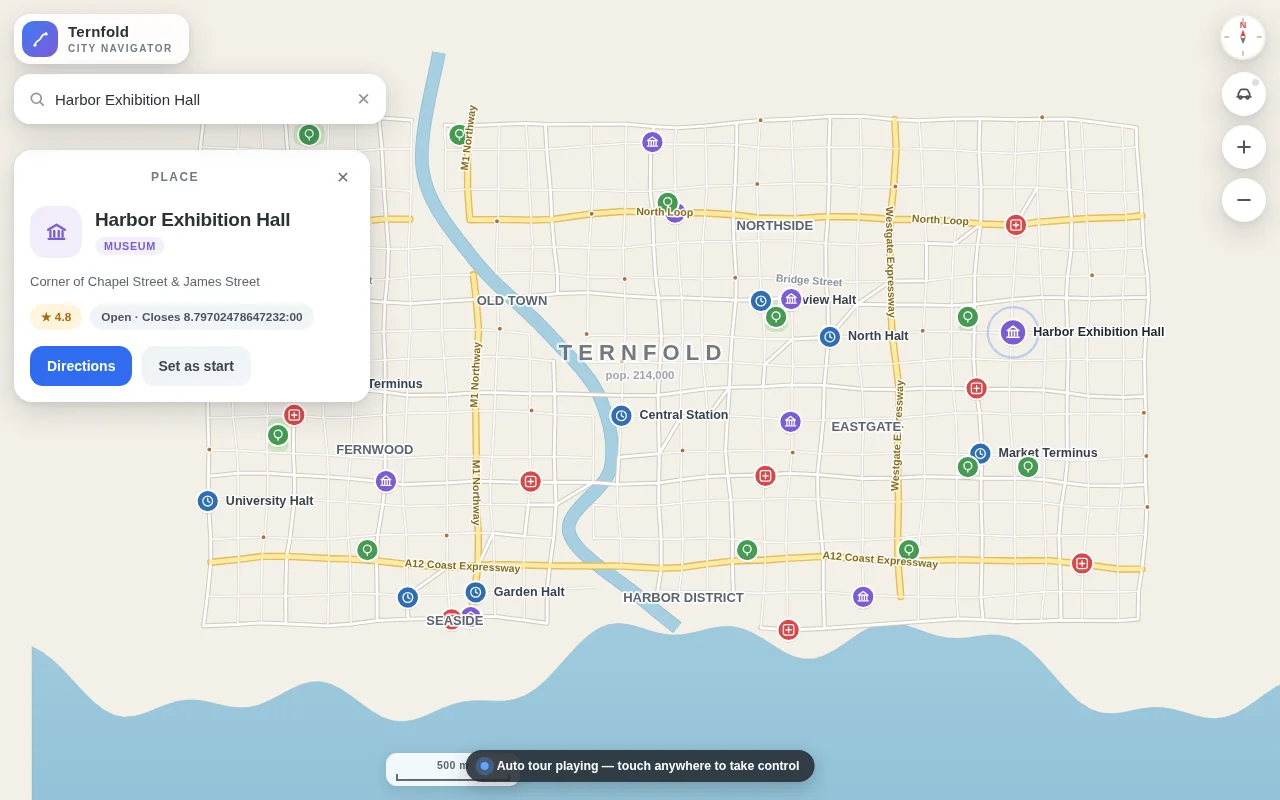The width and height of the screenshot is (1280, 800).
Task: Clear the search field with the X
Action: (x=363, y=99)
